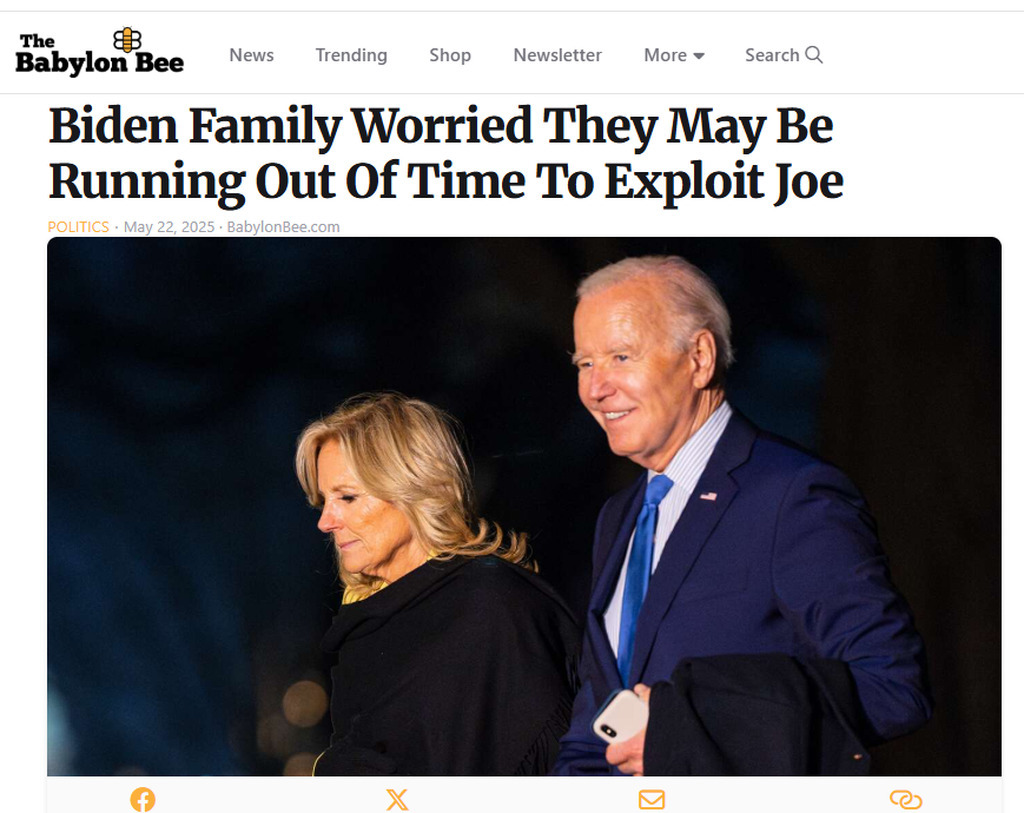1024x813 pixels.
Task: Click the article's main photo
Action: coord(524,506)
